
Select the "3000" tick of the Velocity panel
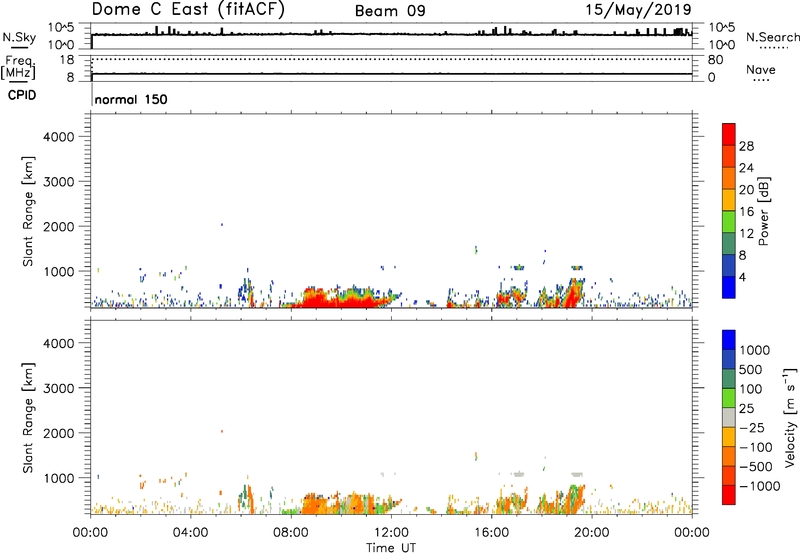(x=59, y=388)
